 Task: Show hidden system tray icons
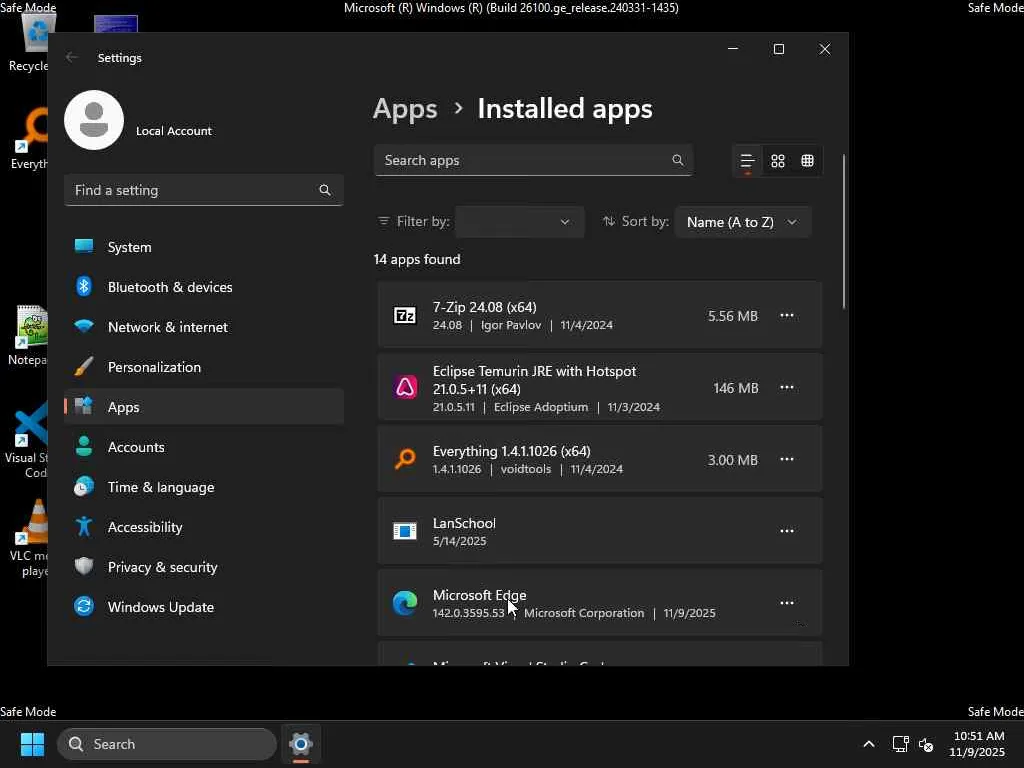pyautogui.click(x=869, y=744)
